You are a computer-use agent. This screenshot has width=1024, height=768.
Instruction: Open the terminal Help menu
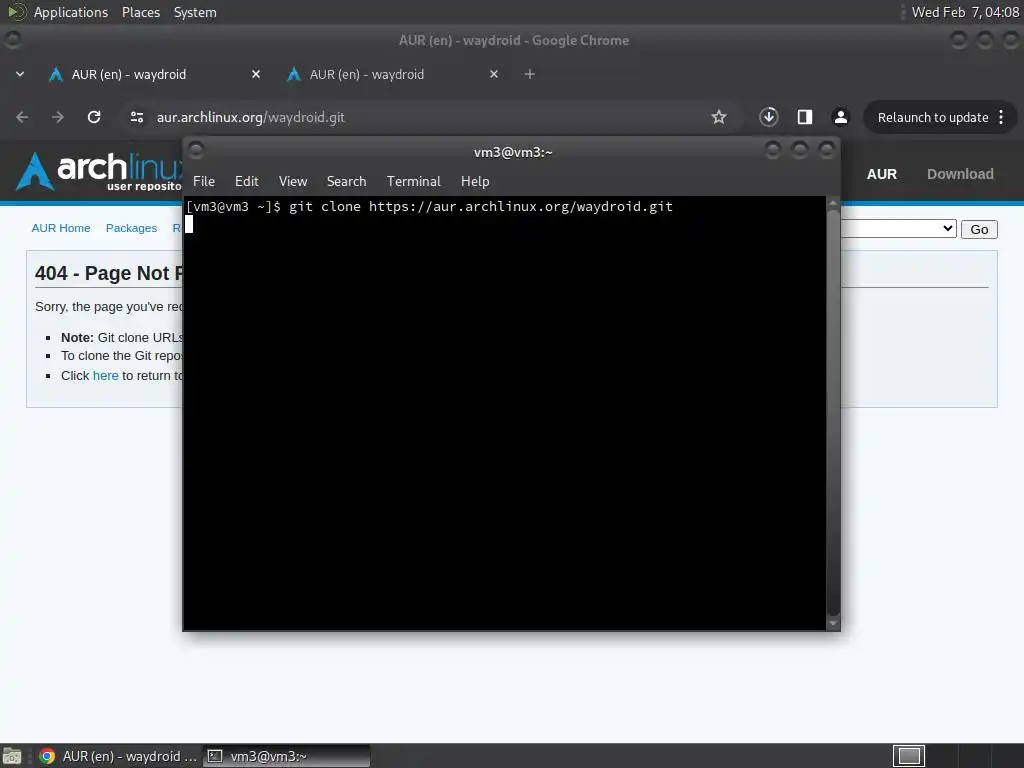point(475,181)
